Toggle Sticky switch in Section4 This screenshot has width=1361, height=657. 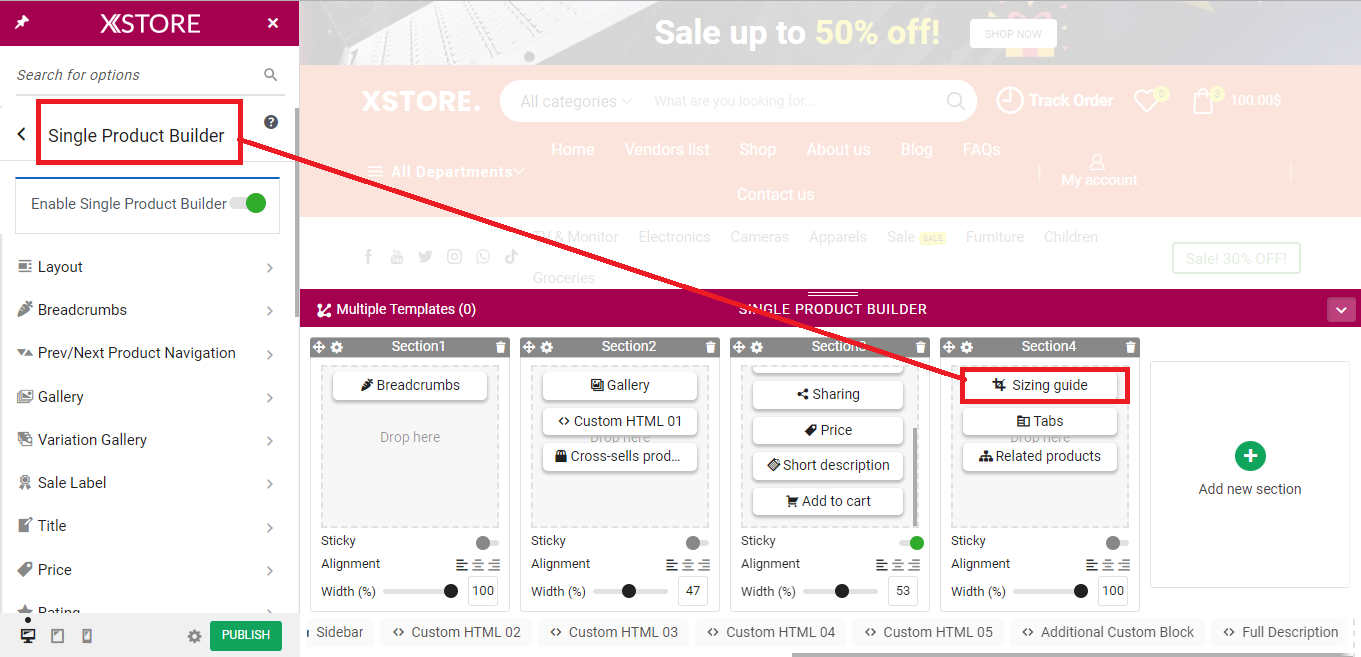[x=1117, y=543]
